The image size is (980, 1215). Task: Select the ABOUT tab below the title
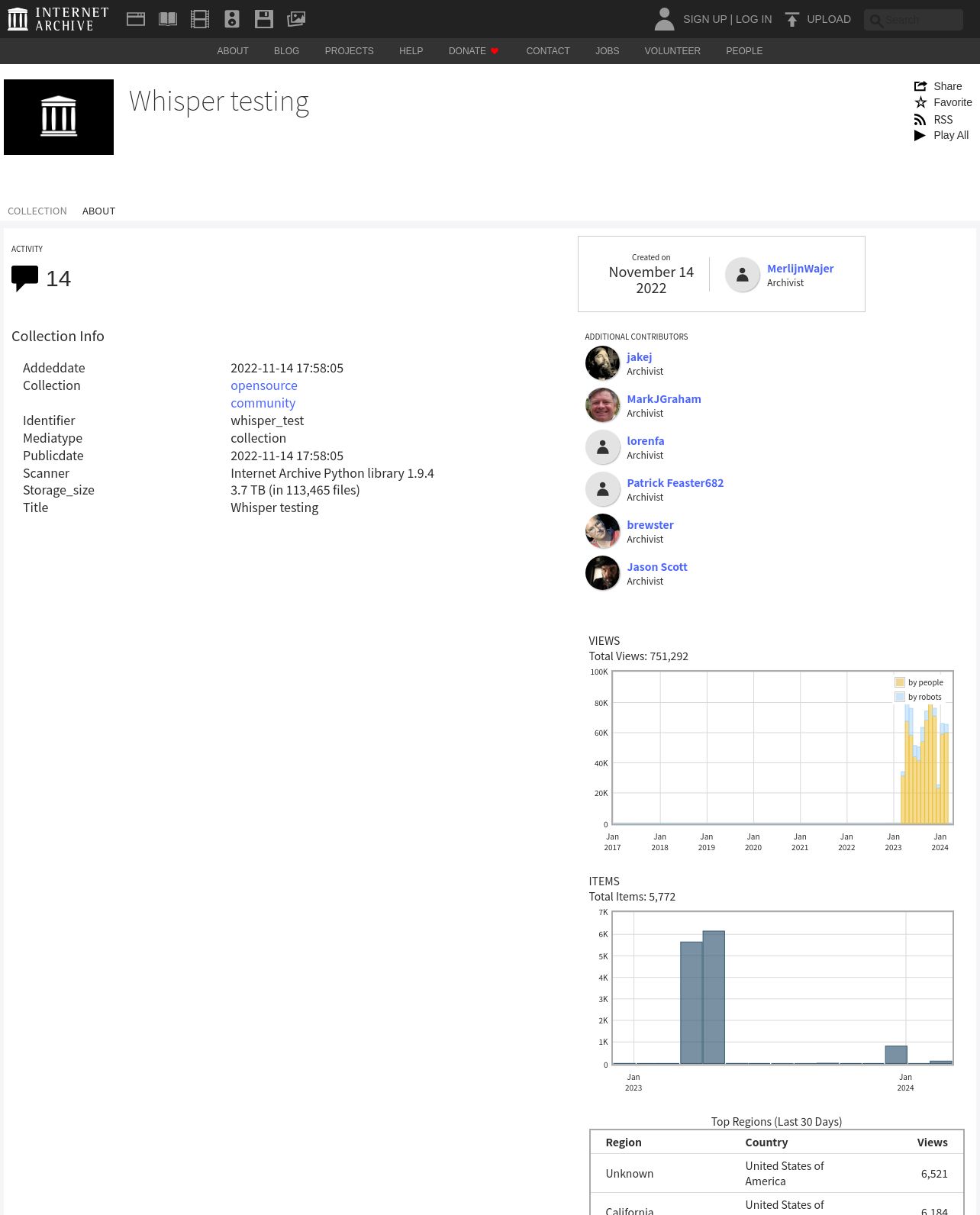click(98, 211)
